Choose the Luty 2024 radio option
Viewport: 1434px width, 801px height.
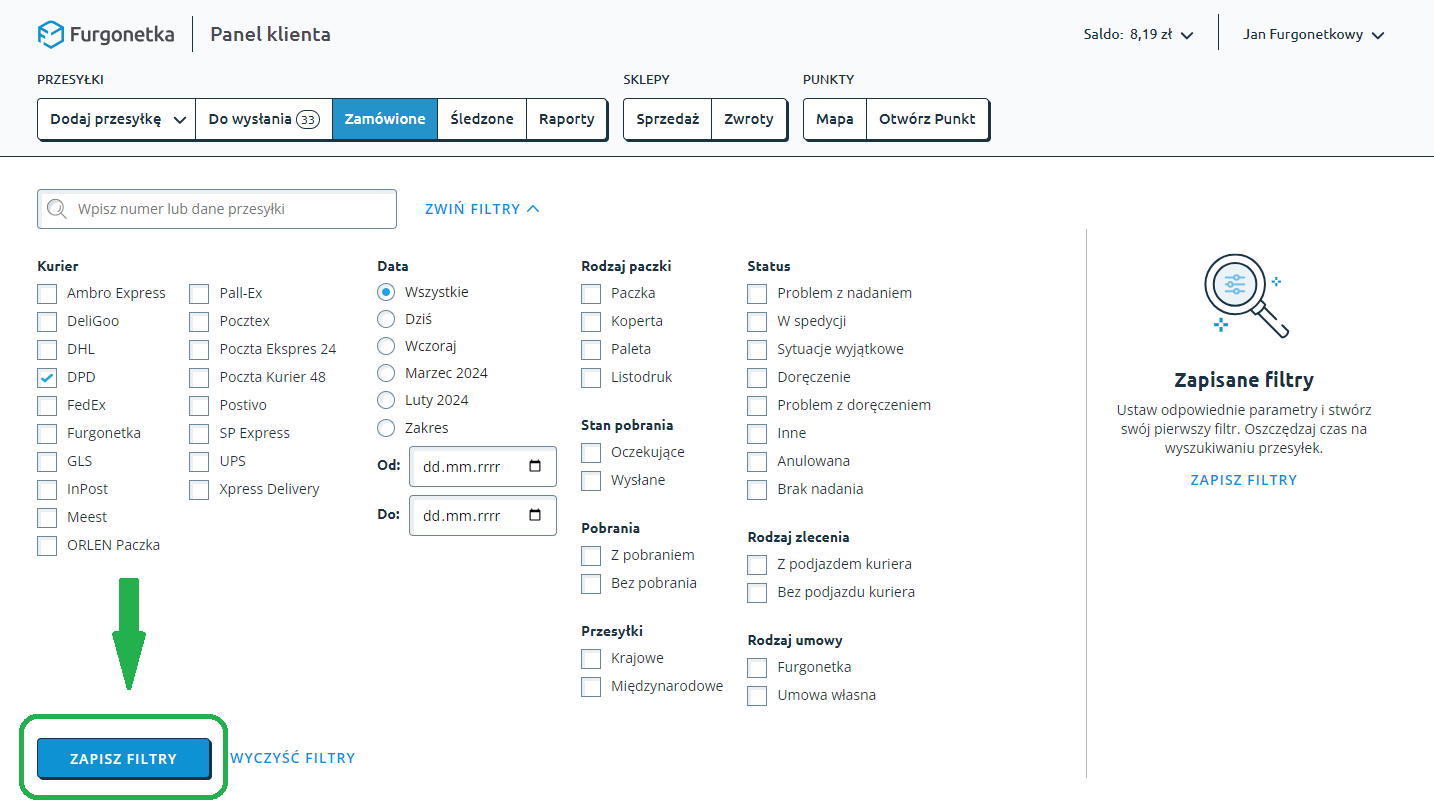tap(386, 400)
